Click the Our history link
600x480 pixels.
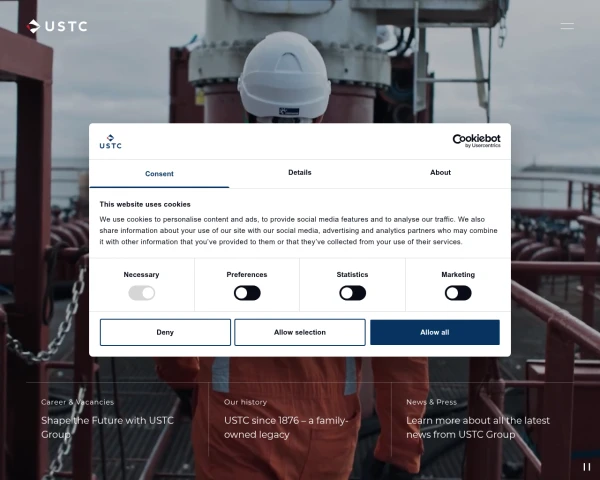245,402
